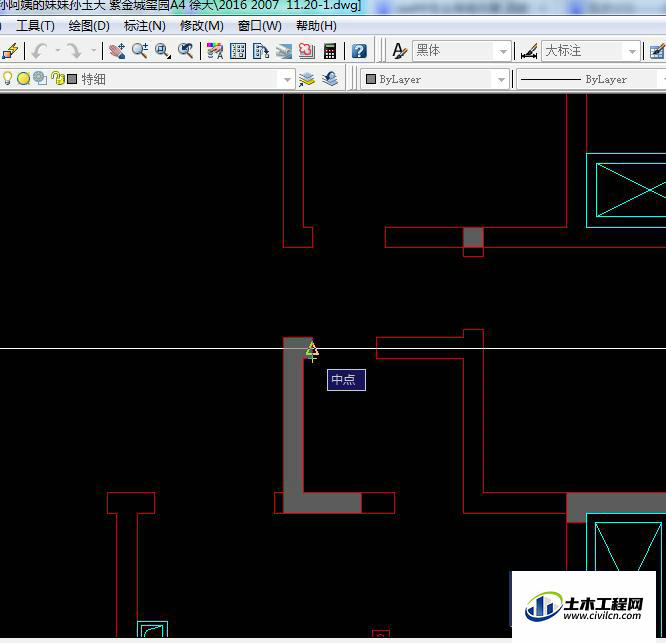The height and width of the screenshot is (643, 666).
Task: Toggle layer viewport freeze icon
Action: pyautogui.click(x=40, y=79)
